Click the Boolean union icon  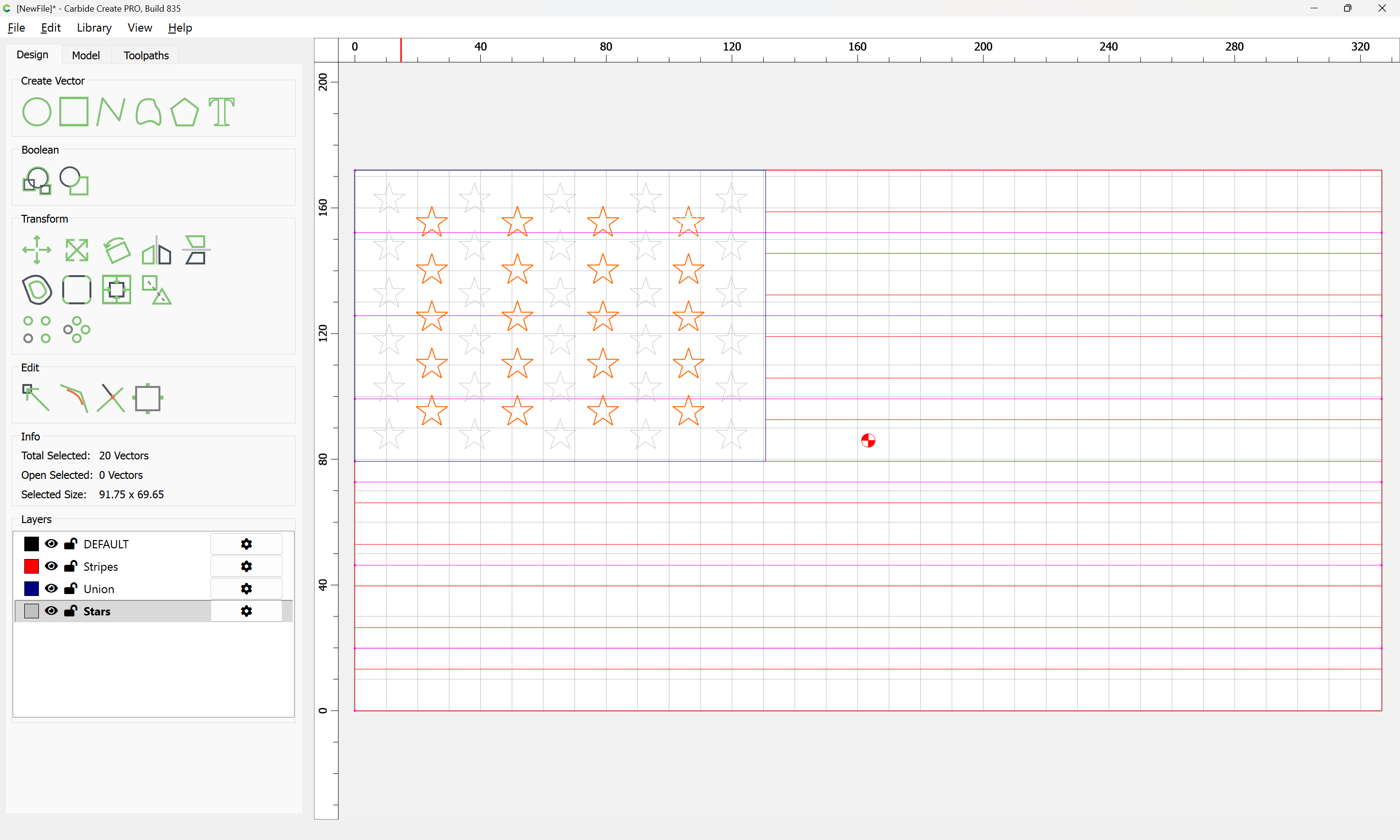[x=37, y=181]
